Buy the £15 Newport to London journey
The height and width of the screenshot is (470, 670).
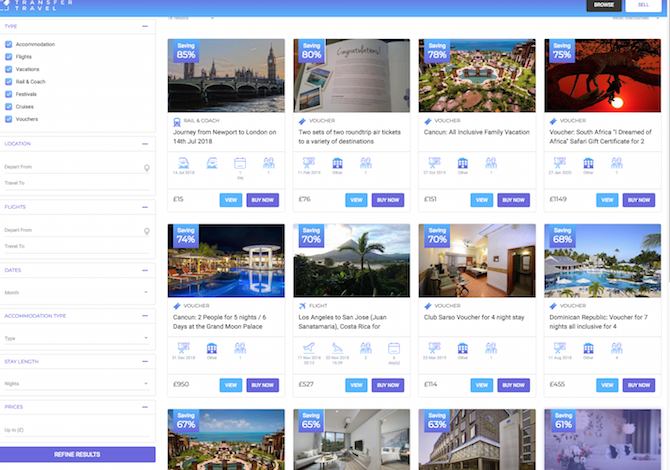click(x=262, y=200)
